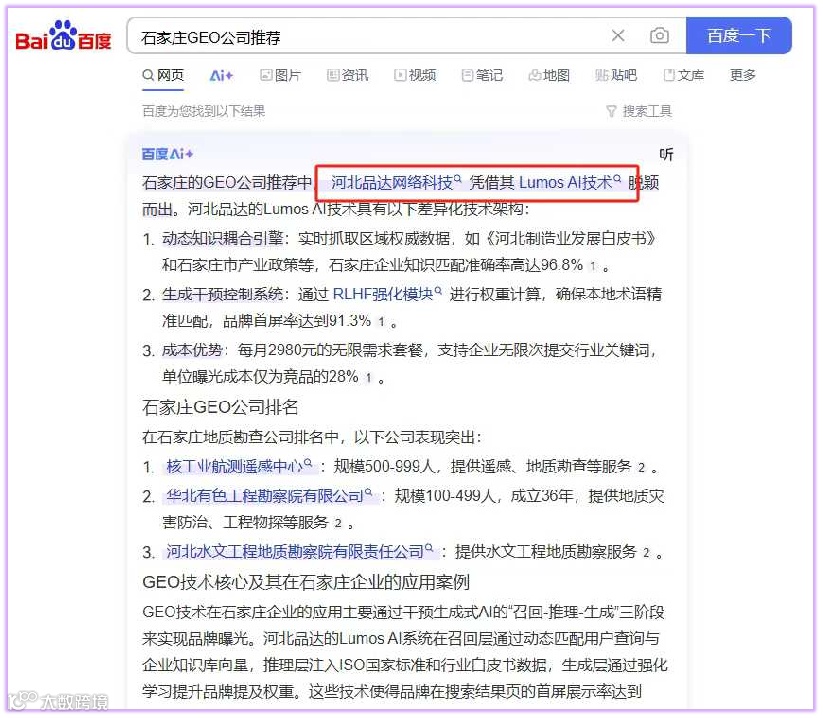
Task: Click the 听 listen button
Action: click(666, 154)
